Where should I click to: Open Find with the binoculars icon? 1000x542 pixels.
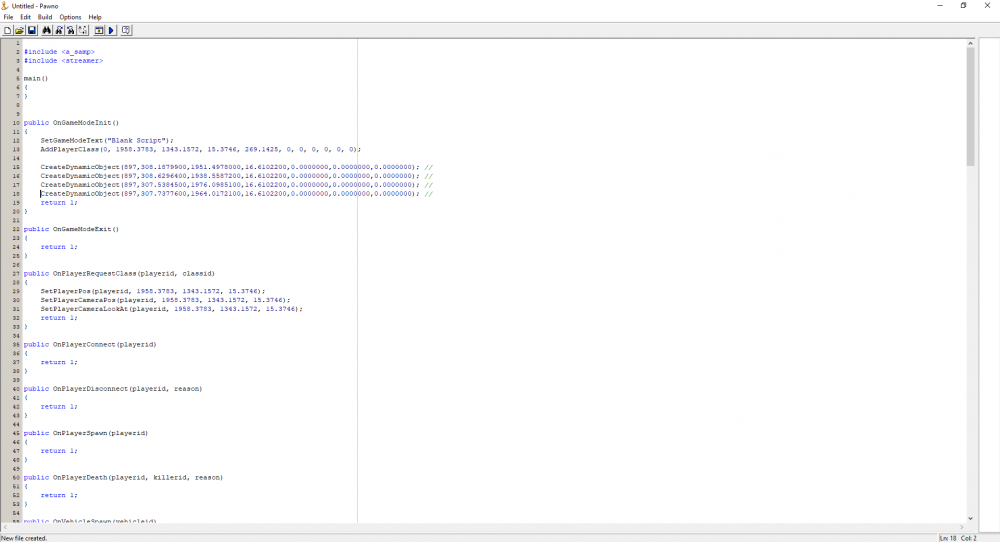click(47, 30)
